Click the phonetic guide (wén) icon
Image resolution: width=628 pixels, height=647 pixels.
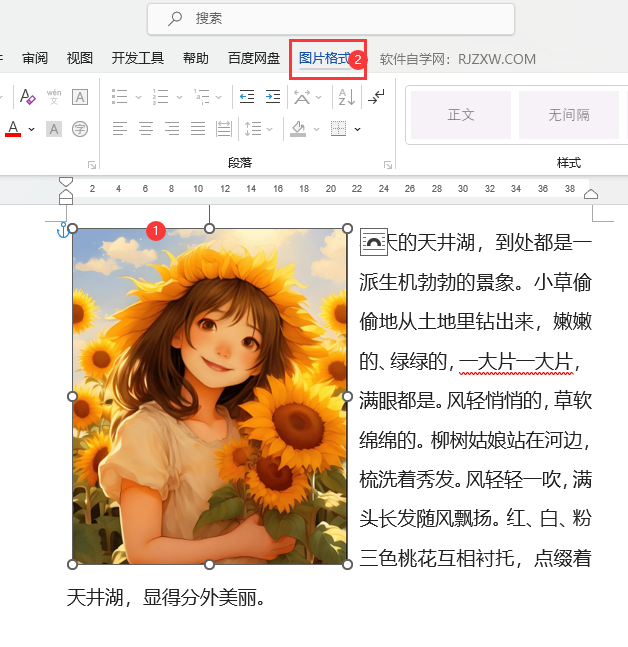coord(54,97)
